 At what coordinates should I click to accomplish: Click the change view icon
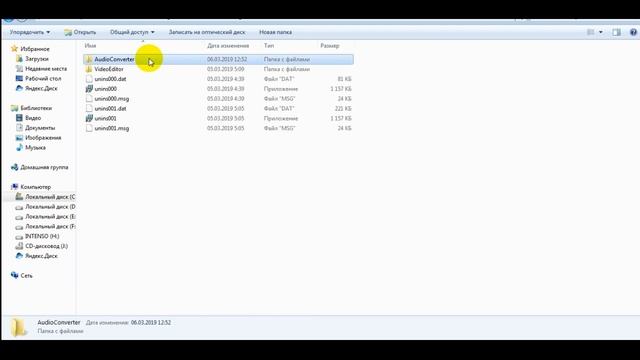tap(590, 32)
